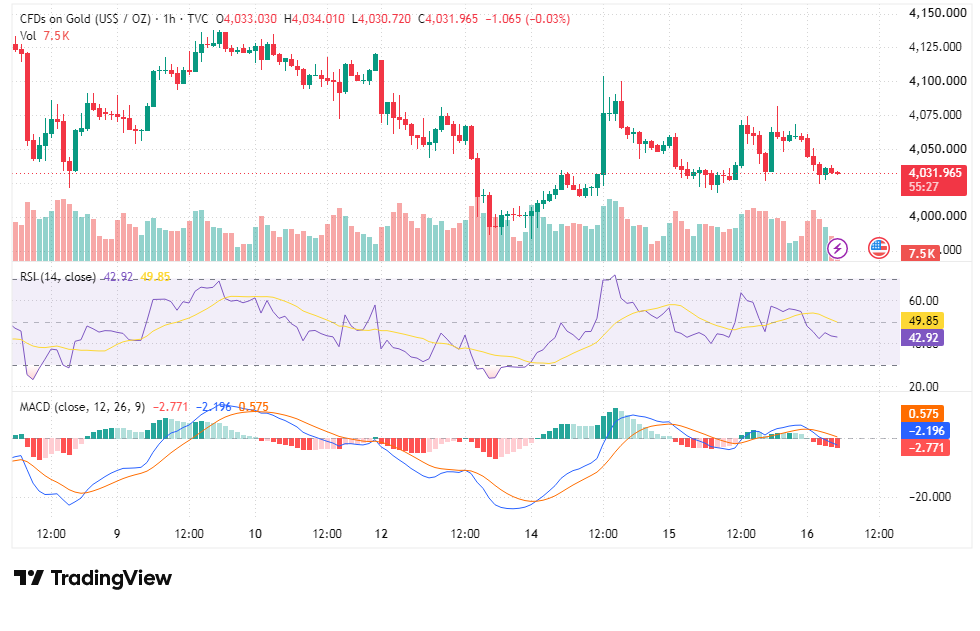Click the US flag economic event icon
980x631 pixels.
click(x=879, y=248)
